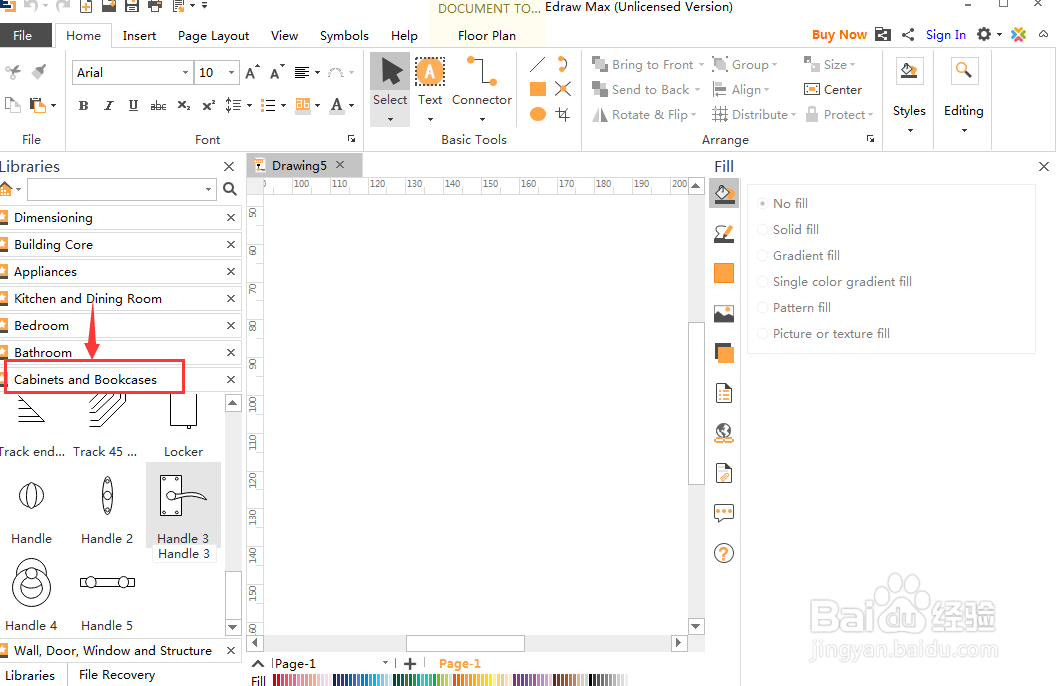Switch to the Symbols tab

[x=344, y=36]
